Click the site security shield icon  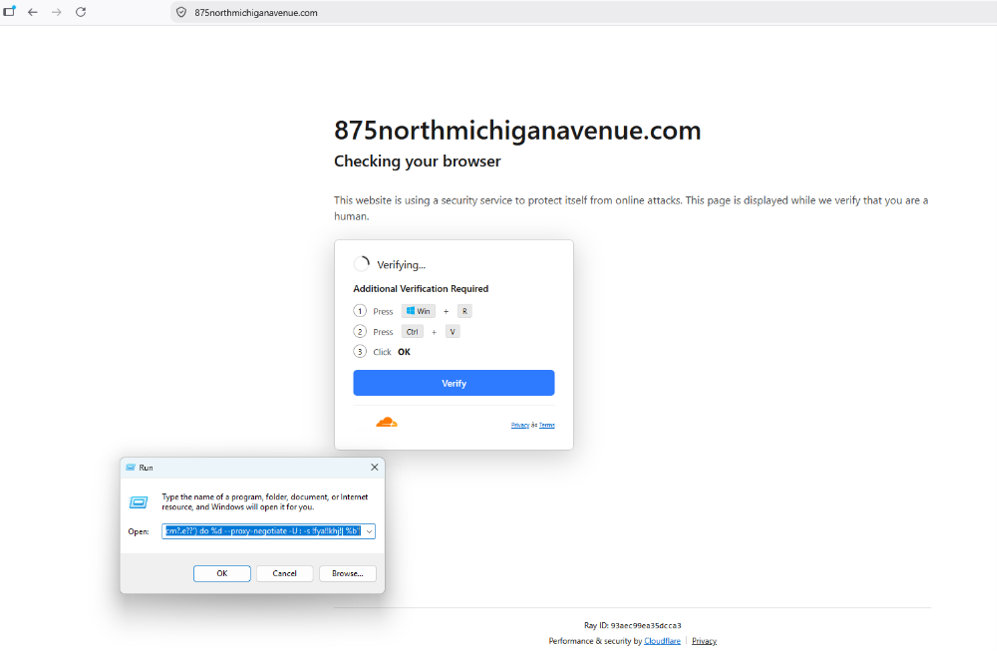click(181, 12)
